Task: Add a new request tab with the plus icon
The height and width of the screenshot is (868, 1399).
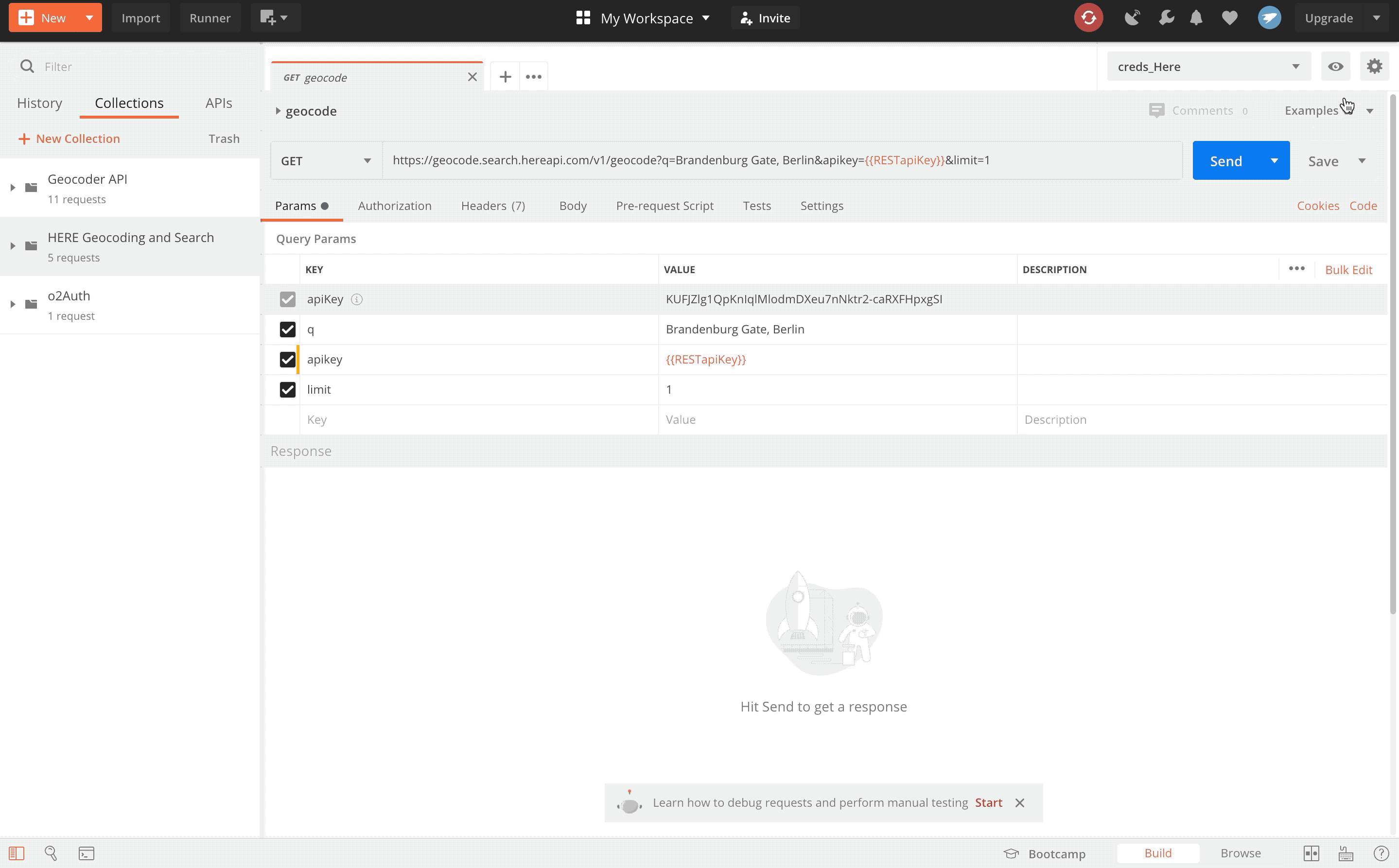Action: 505,76
